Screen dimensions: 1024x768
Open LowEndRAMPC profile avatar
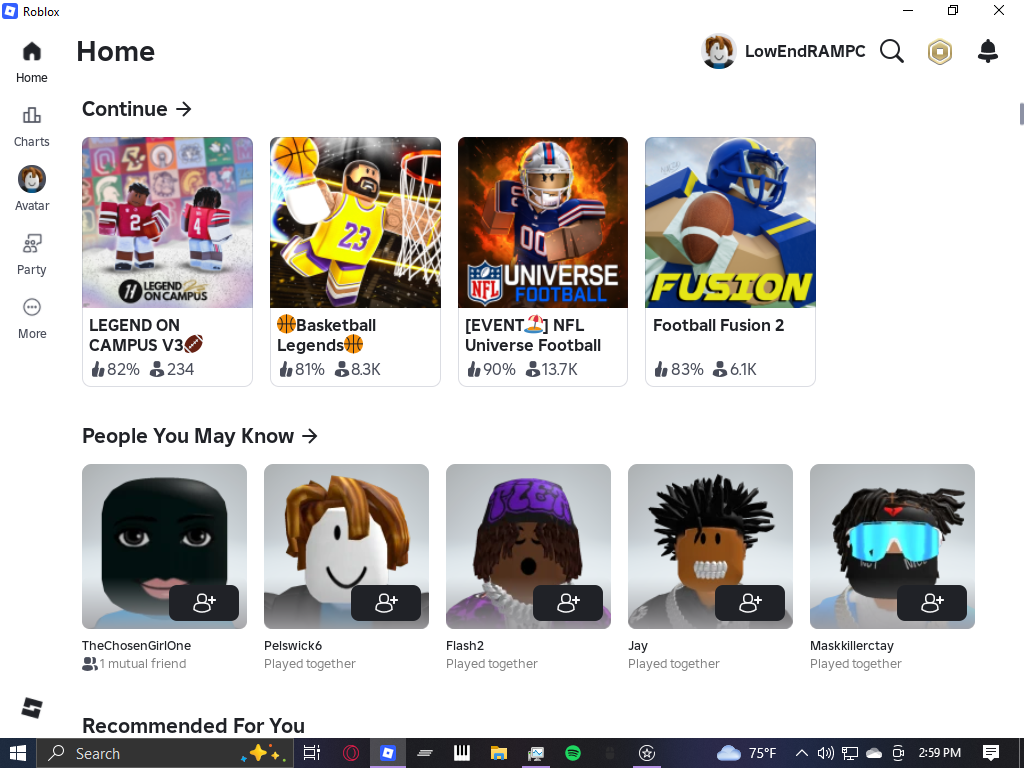[x=718, y=51]
